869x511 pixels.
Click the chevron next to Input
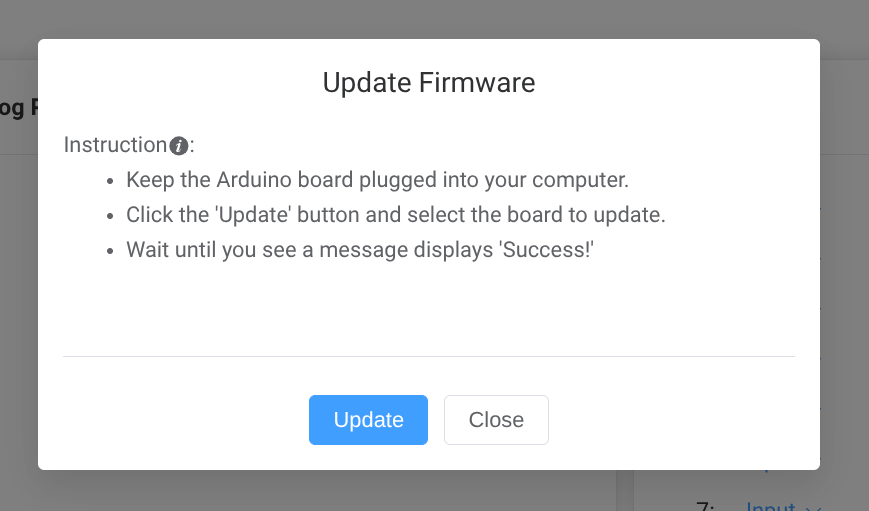pyautogui.click(x=813, y=508)
